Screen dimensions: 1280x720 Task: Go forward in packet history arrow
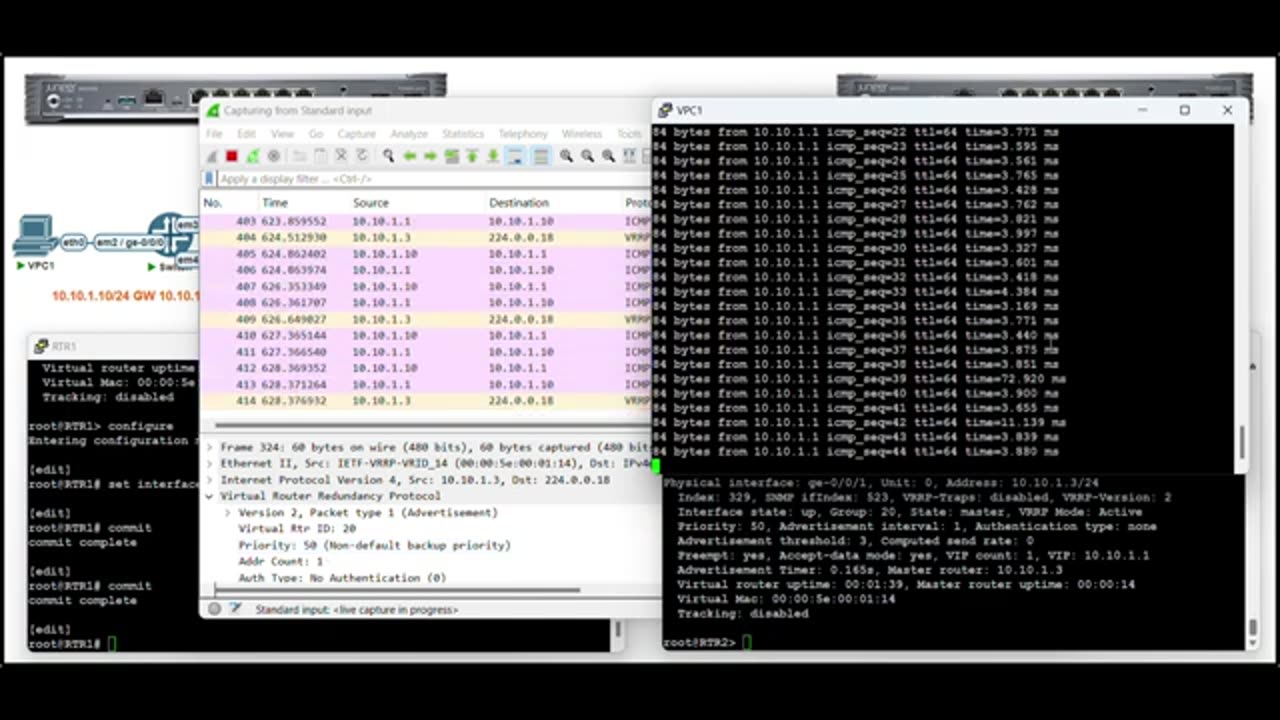coord(430,156)
